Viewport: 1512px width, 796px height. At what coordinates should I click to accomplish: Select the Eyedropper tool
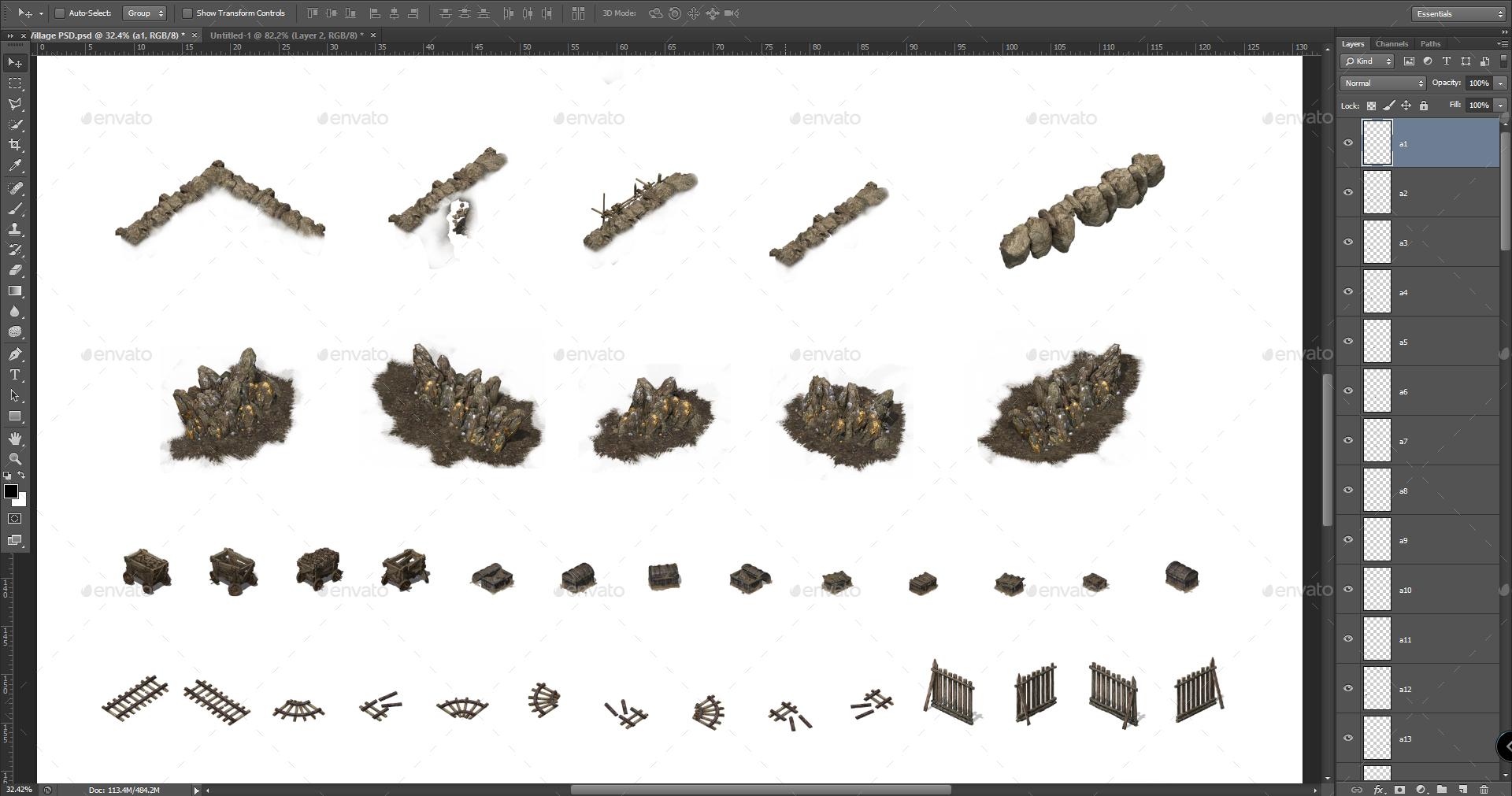tap(15, 166)
